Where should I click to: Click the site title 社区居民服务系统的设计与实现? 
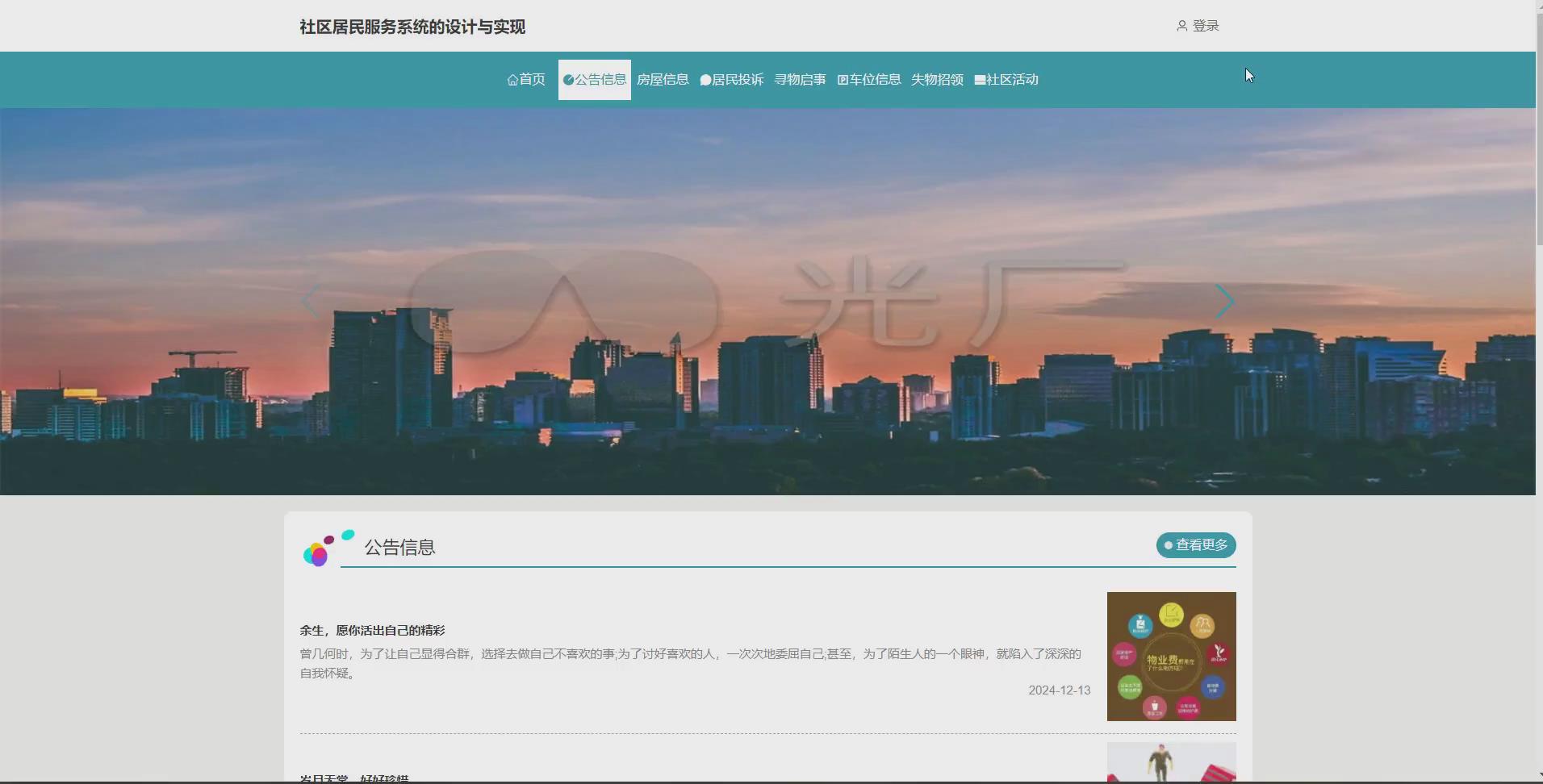412,27
